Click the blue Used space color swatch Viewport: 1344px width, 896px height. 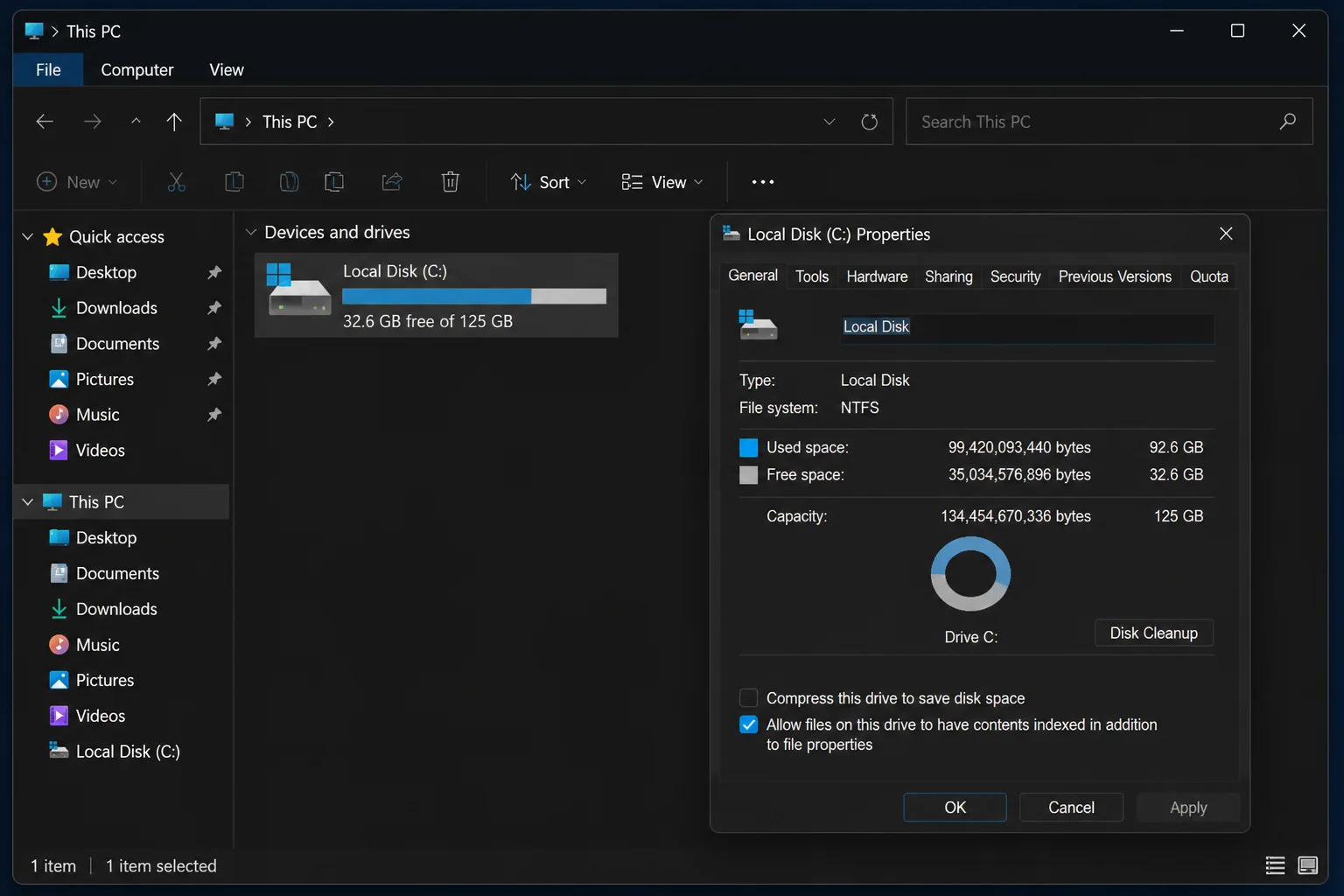point(748,448)
